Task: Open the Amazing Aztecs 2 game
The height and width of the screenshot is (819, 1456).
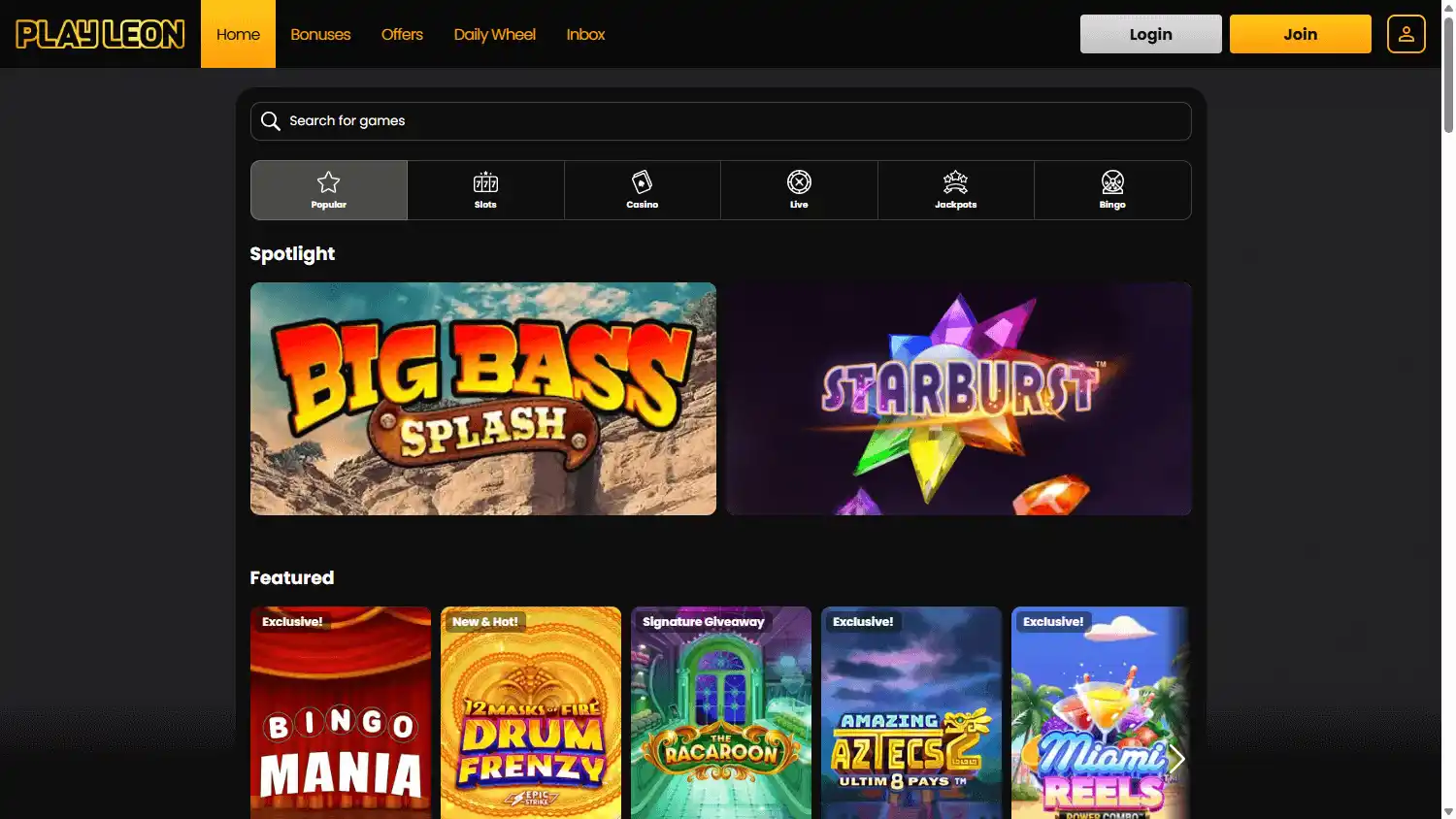Action: 911,713
